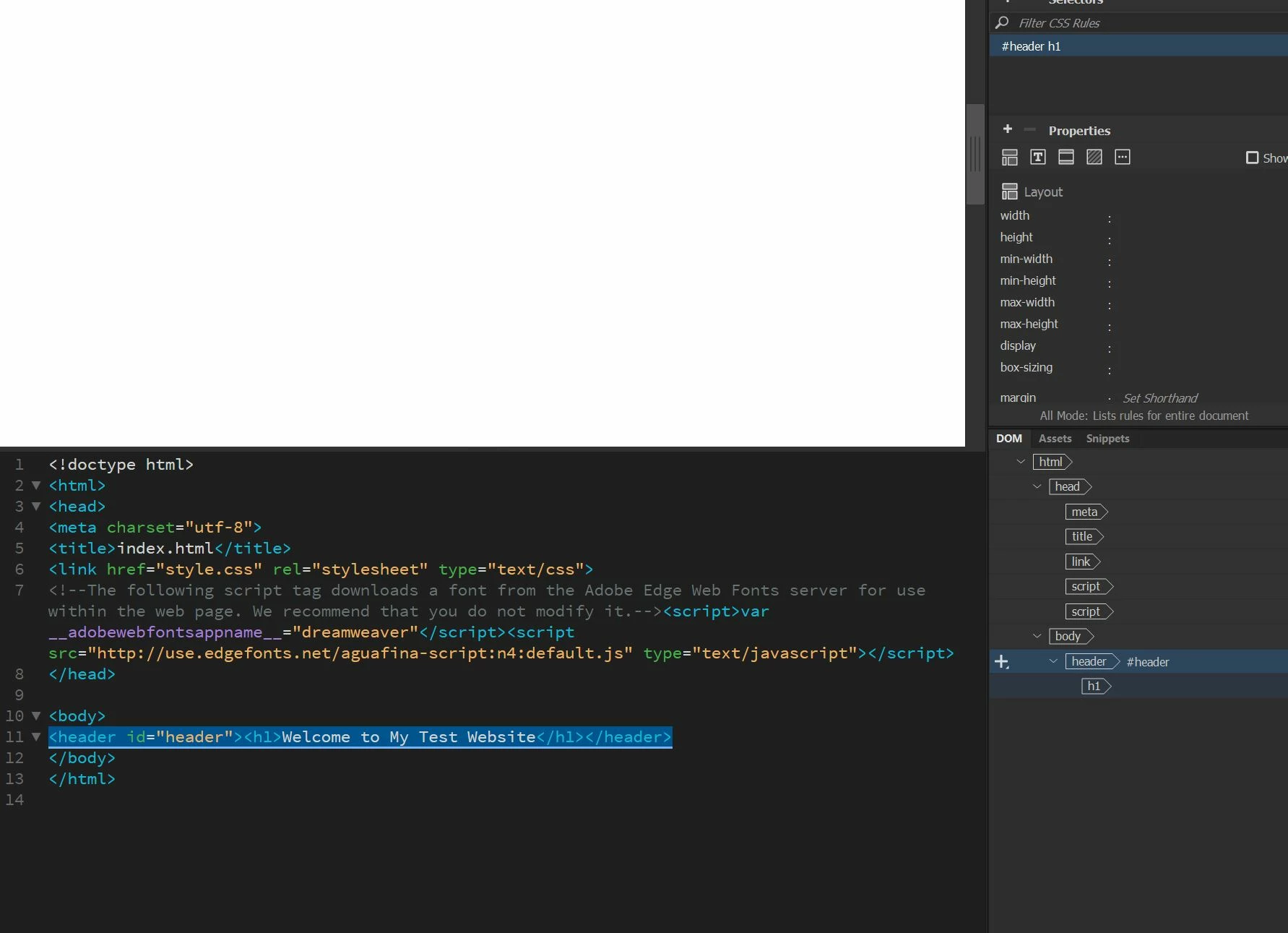The height and width of the screenshot is (933, 1288).
Task: Select the second script node in DOM tree
Action: point(1089,611)
